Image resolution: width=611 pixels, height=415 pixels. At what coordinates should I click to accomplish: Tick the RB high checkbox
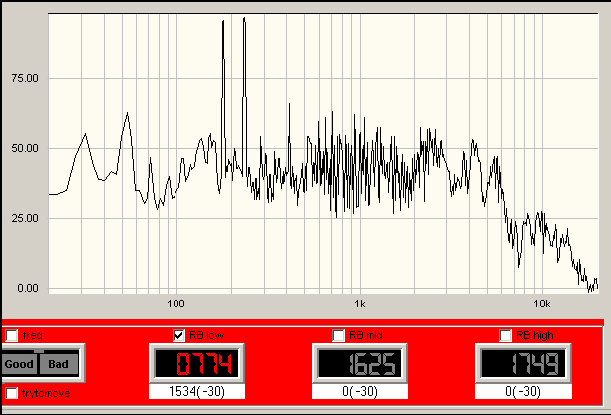(505, 335)
